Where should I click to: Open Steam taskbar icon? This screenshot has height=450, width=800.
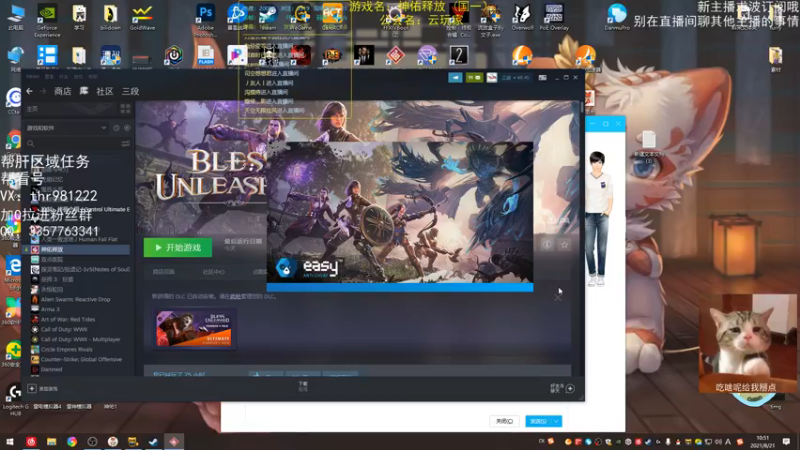(153, 442)
